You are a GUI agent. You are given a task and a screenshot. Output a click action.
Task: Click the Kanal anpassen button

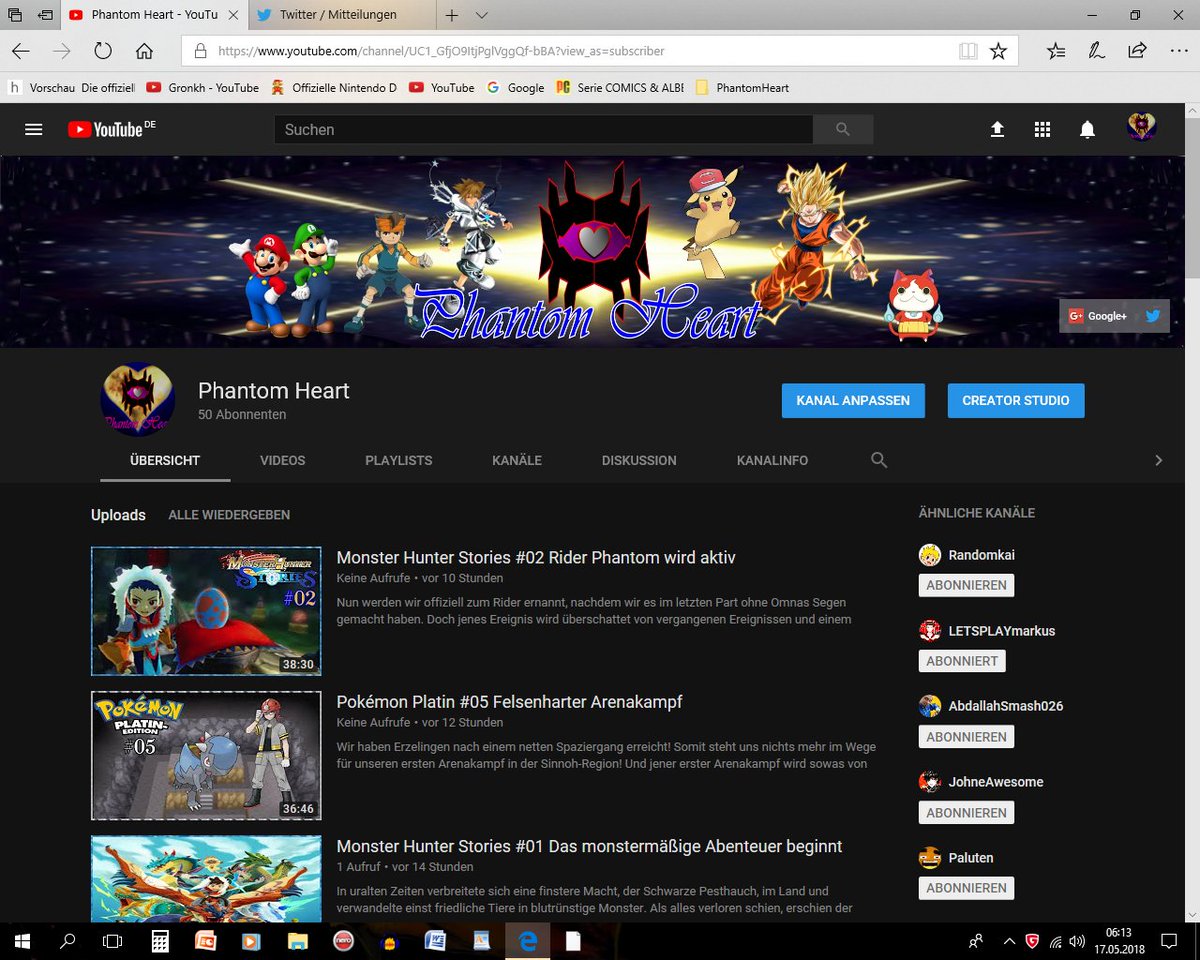click(x=853, y=400)
